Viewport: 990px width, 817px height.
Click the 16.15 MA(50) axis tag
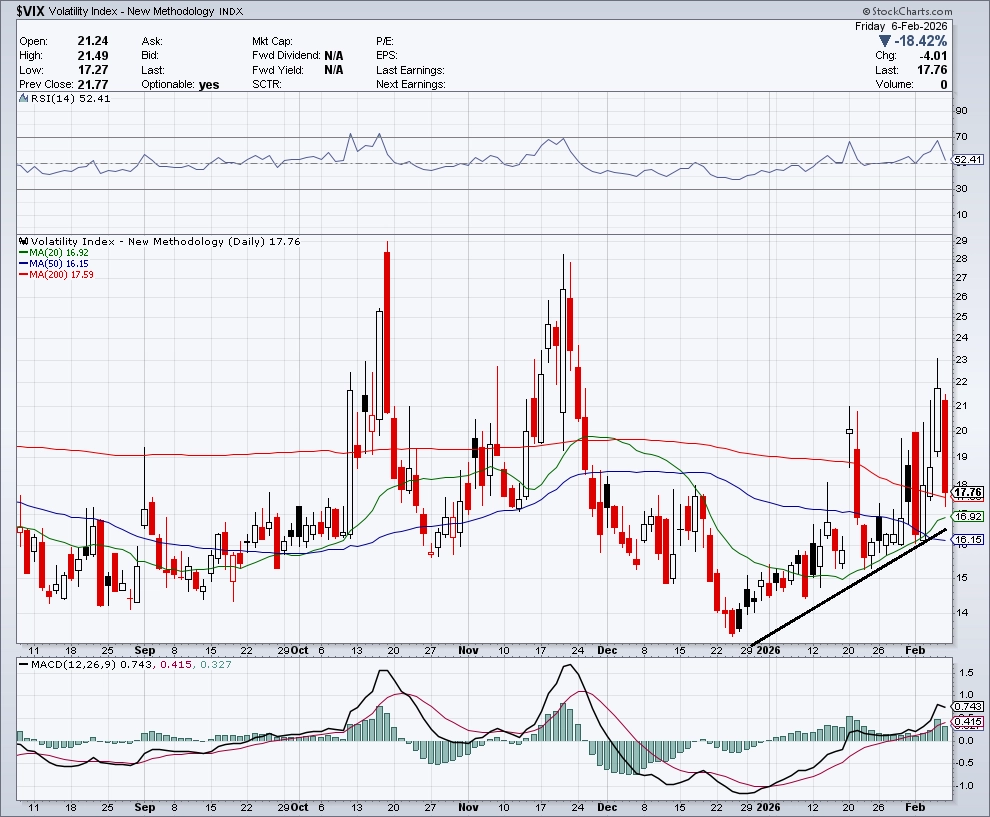click(968, 540)
